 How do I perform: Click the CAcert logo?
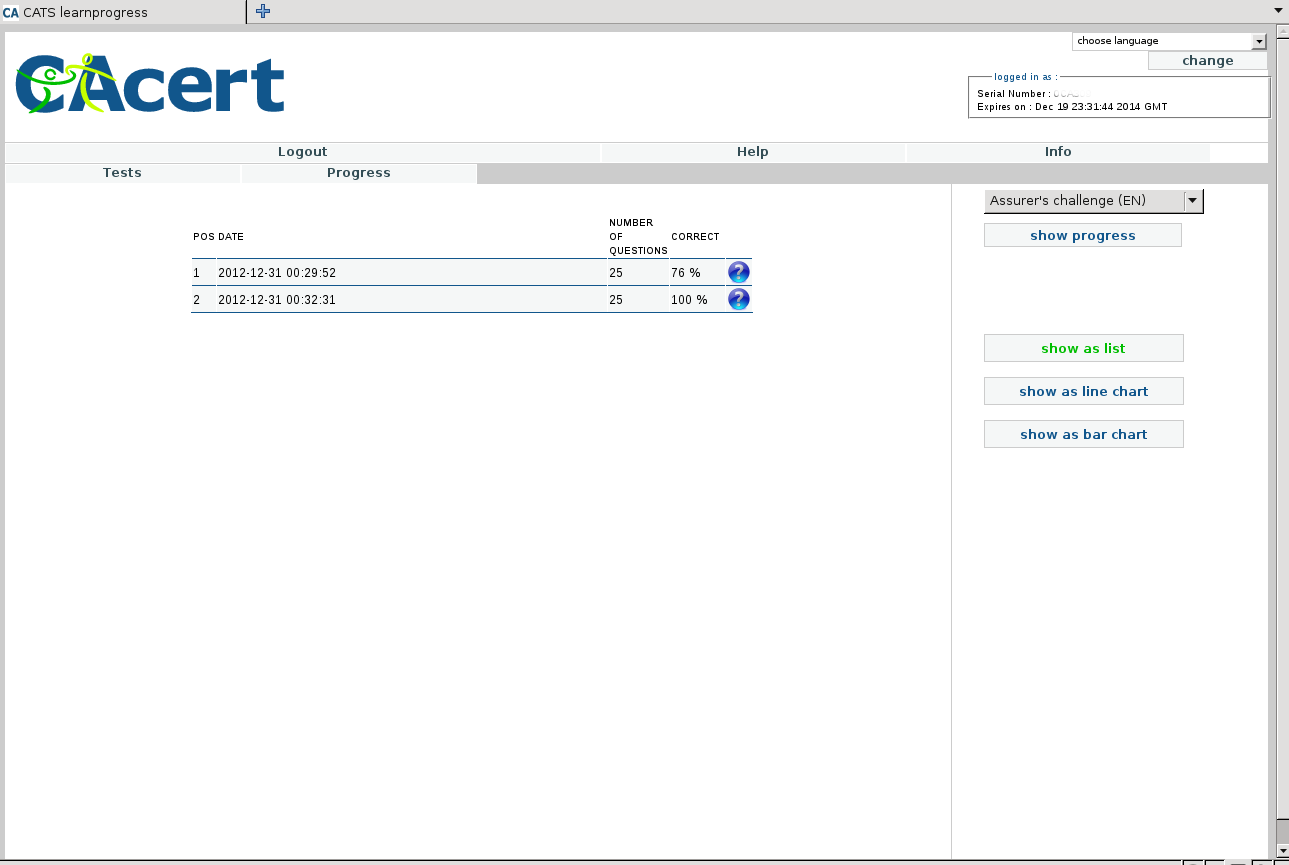(x=150, y=84)
